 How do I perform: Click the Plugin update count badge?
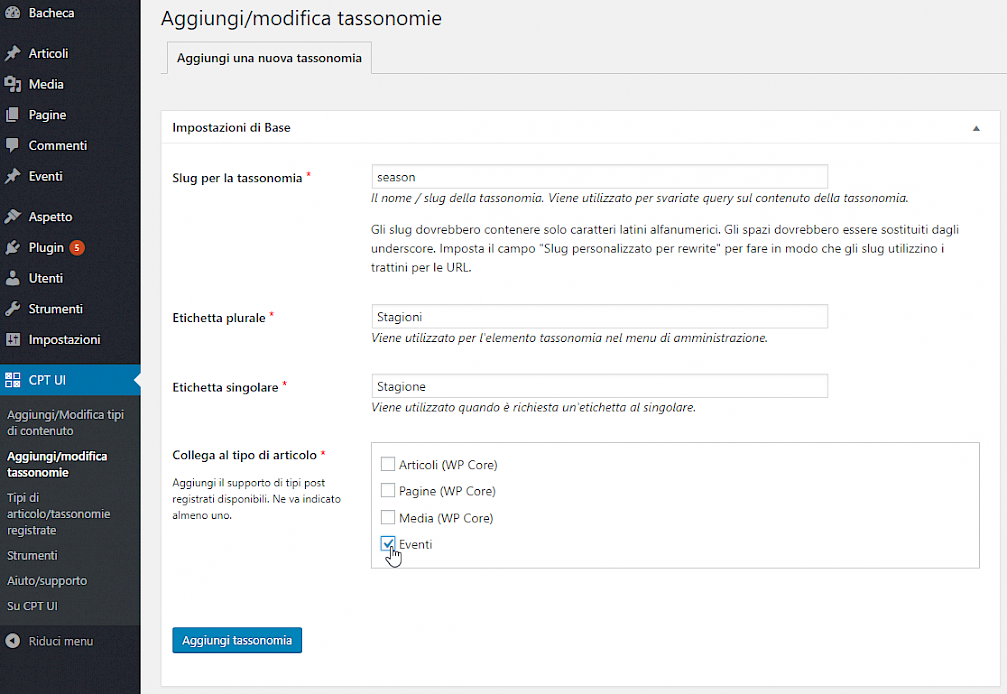(x=77, y=248)
